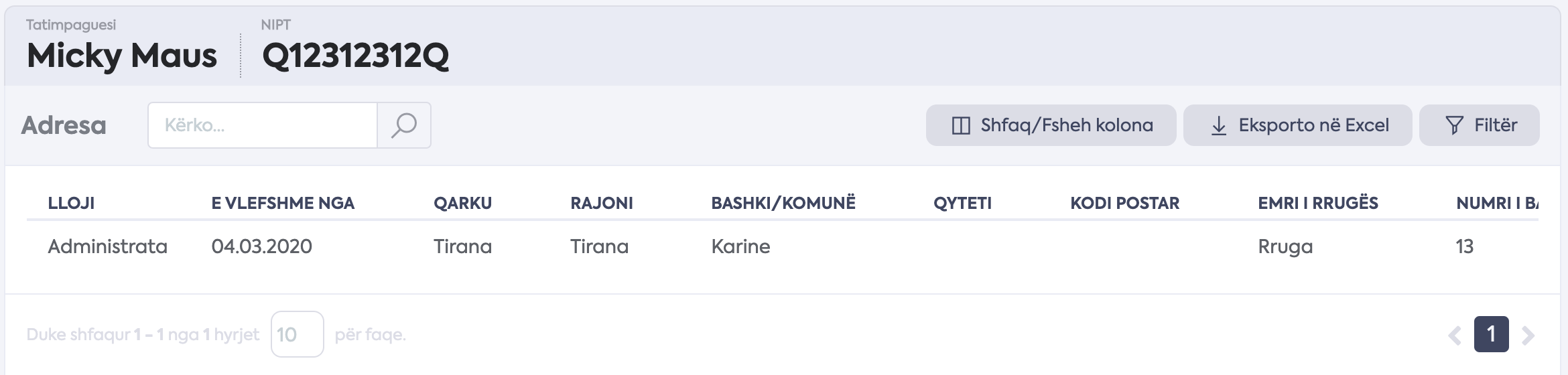This screenshot has height=375, width=1568.
Task: Sort by BASHKI/KOMUNË column header
Action: click(783, 203)
